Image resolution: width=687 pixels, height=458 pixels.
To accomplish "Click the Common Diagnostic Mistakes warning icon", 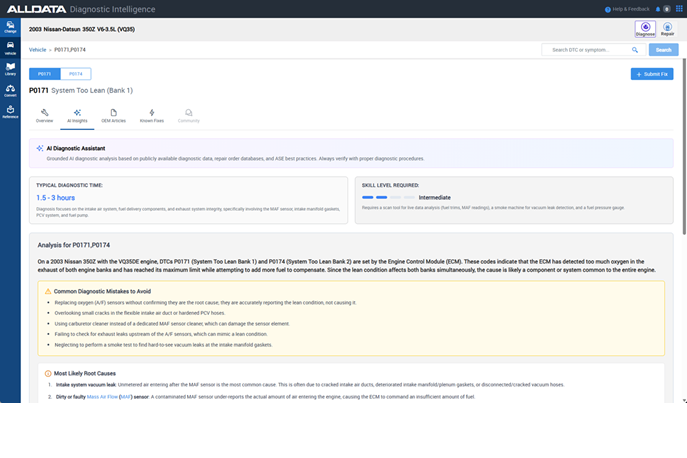I will point(48,291).
